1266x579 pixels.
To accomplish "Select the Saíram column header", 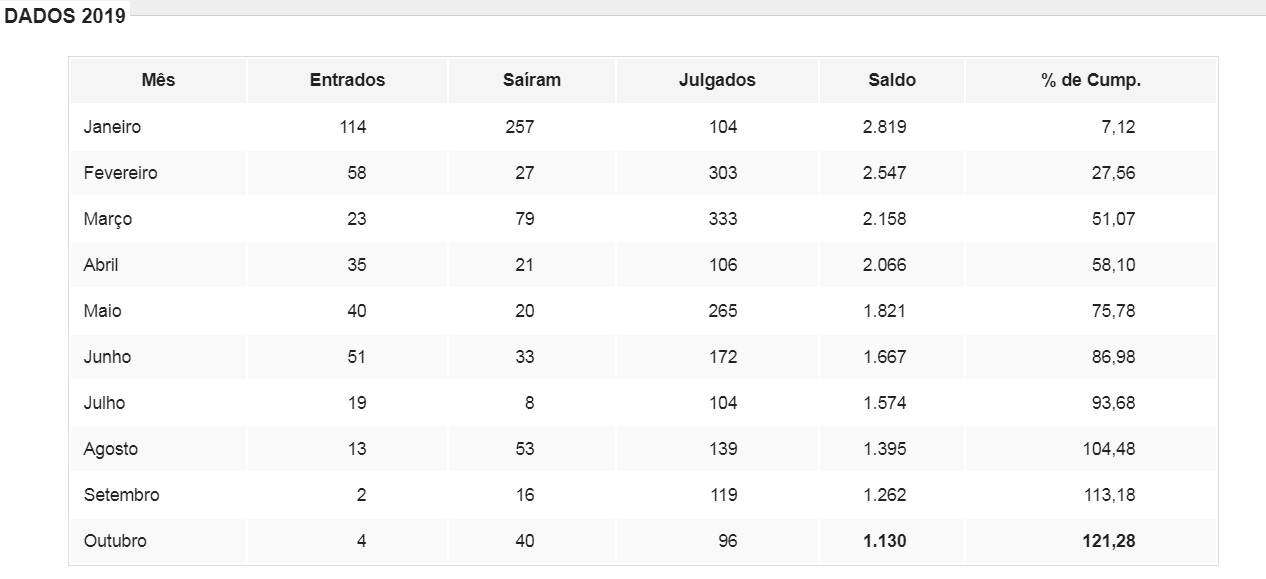I will click(x=532, y=81).
